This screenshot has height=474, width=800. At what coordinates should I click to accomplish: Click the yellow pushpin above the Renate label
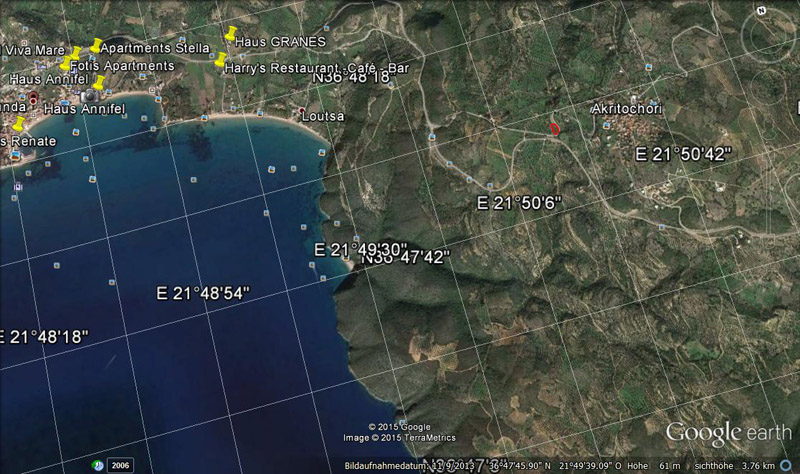[x=18, y=124]
